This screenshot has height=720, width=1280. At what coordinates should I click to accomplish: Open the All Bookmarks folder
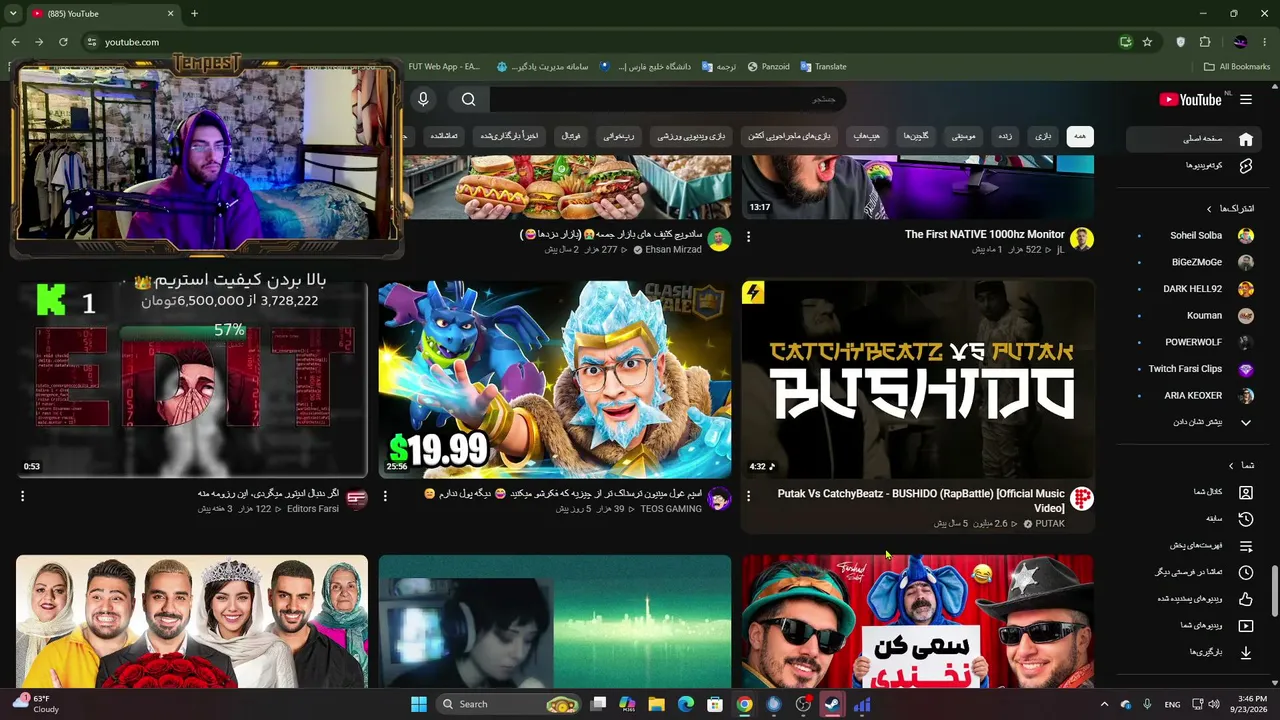pyautogui.click(x=1236, y=67)
